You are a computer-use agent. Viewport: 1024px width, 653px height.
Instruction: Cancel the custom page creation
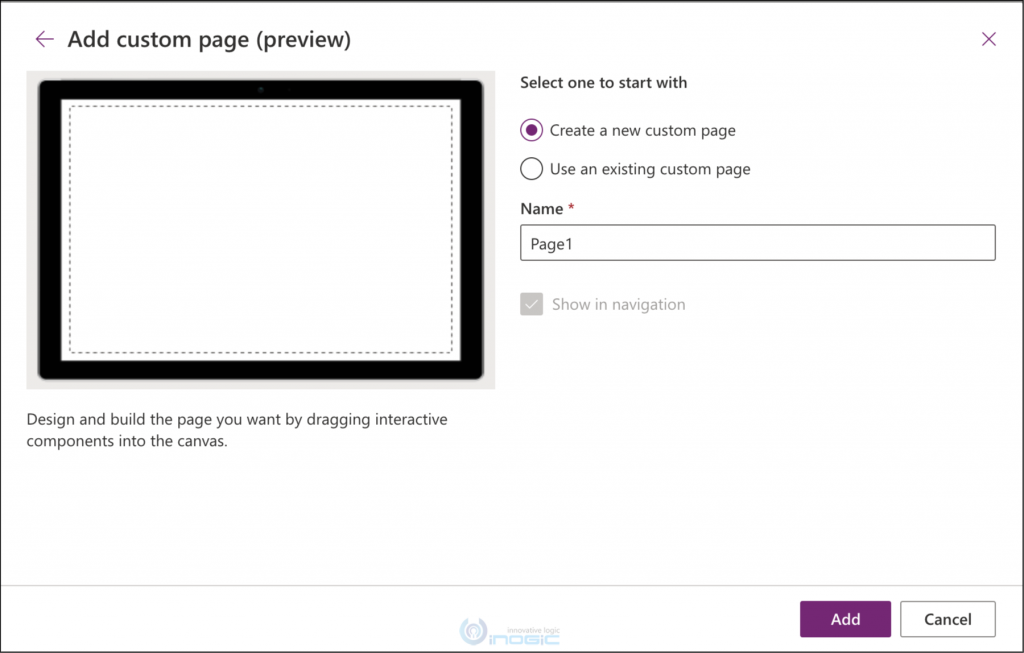(947, 618)
